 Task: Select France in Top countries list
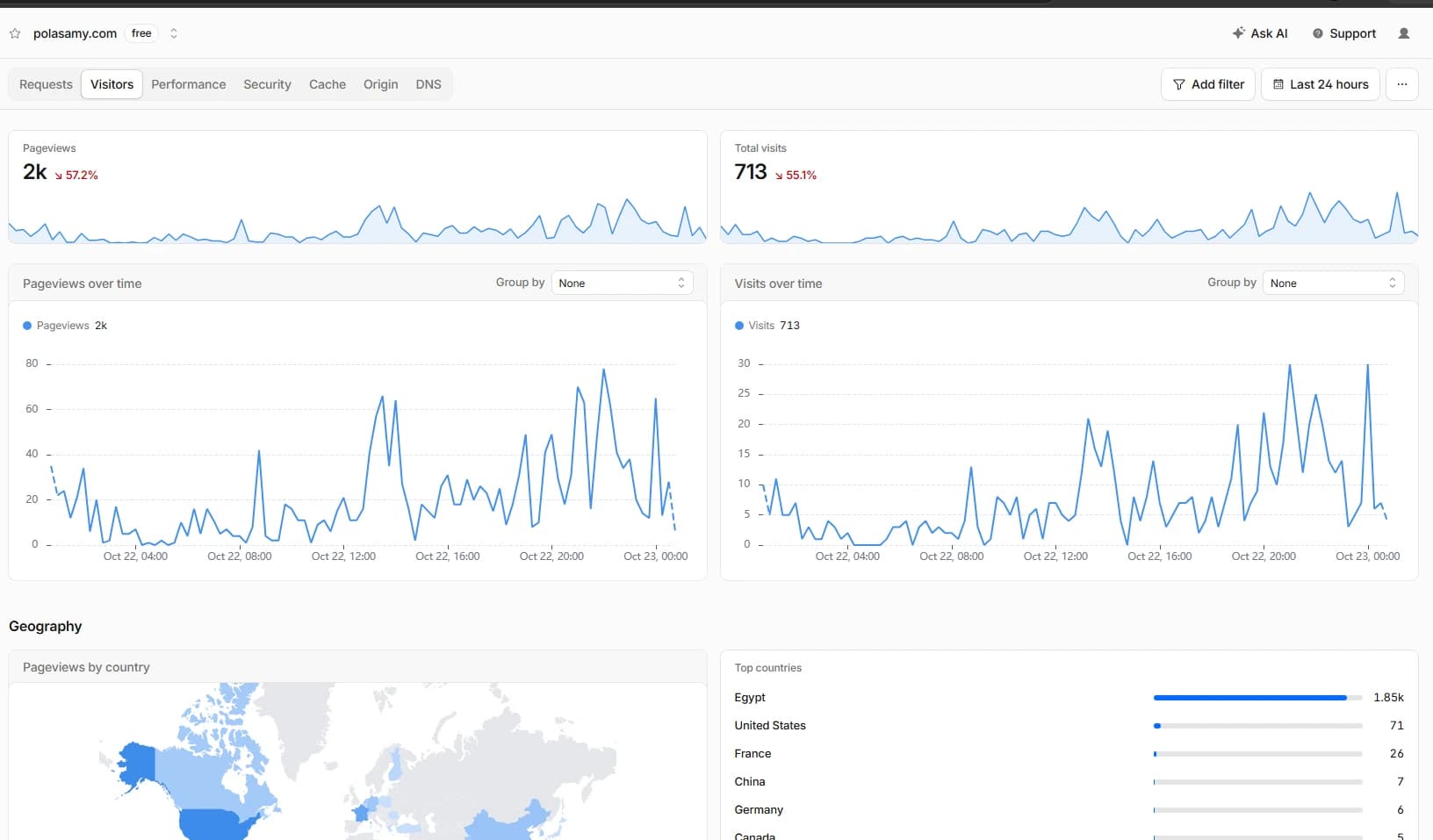pyautogui.click(x=753, y=753)
